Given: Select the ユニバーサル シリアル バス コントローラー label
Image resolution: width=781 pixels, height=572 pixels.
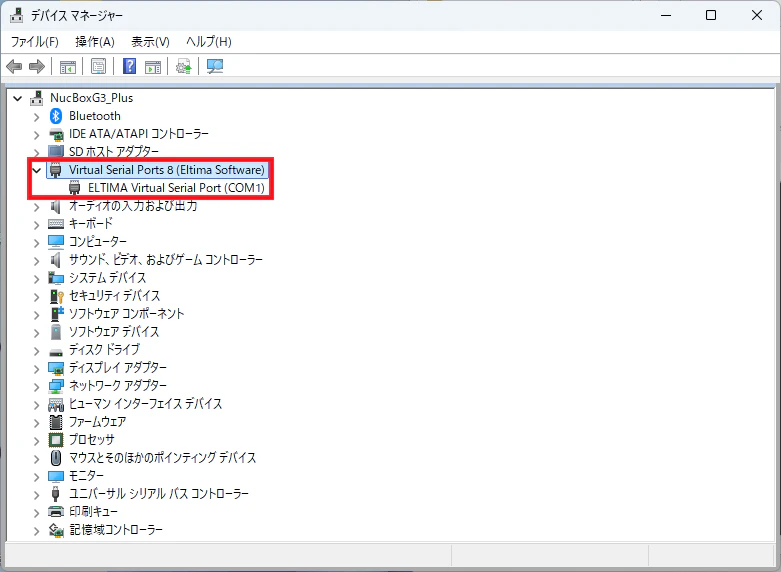Looking at the screenshot, I should 159,494.
